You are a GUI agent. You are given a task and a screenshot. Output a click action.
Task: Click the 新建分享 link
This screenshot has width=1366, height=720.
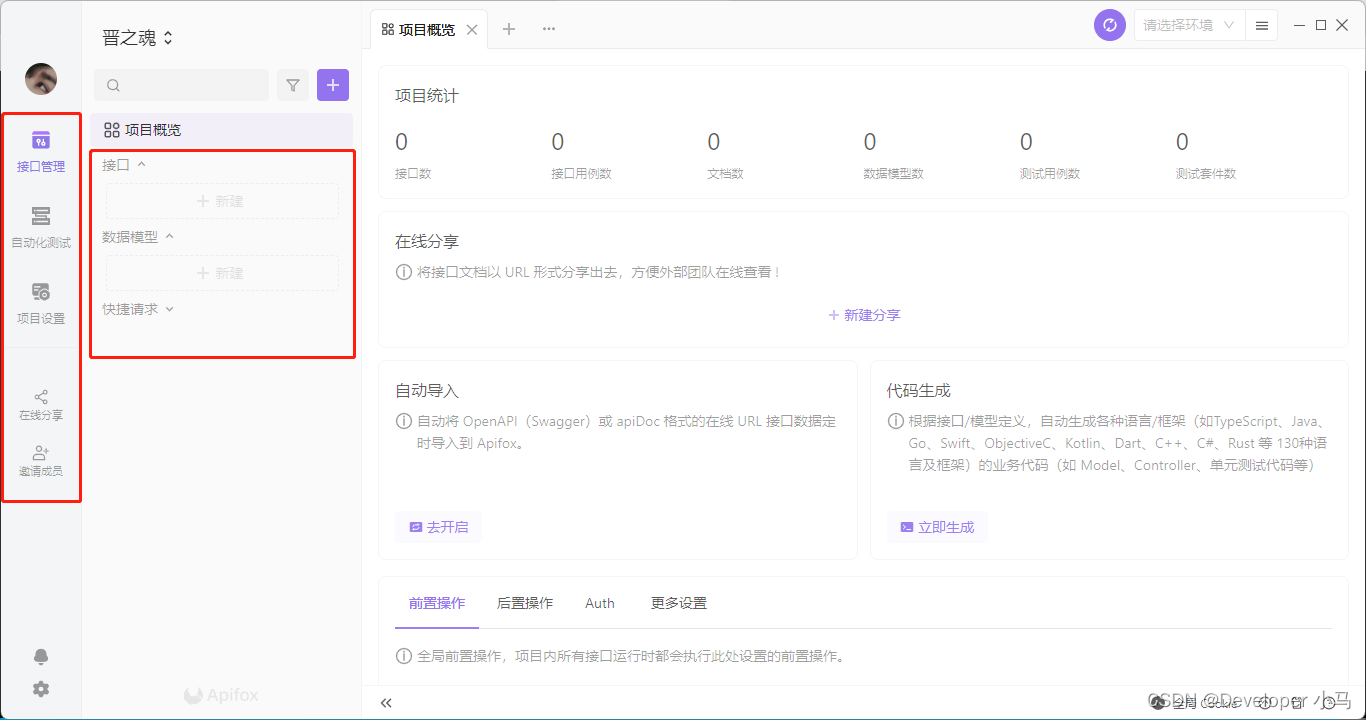[x=864, y=315]
